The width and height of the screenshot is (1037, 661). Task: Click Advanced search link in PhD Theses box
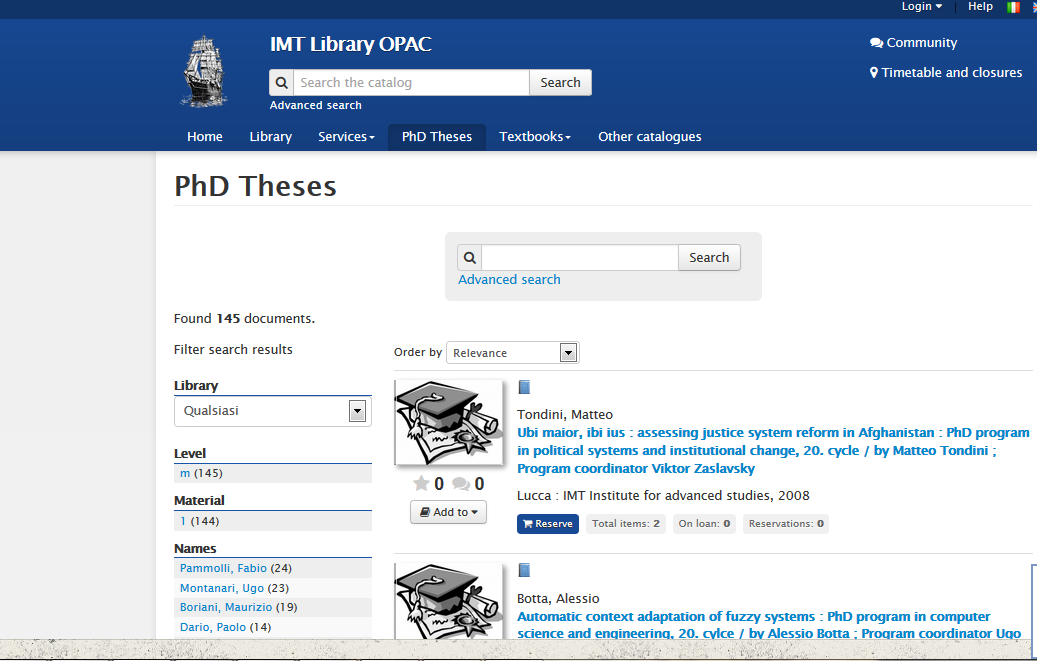509,280
